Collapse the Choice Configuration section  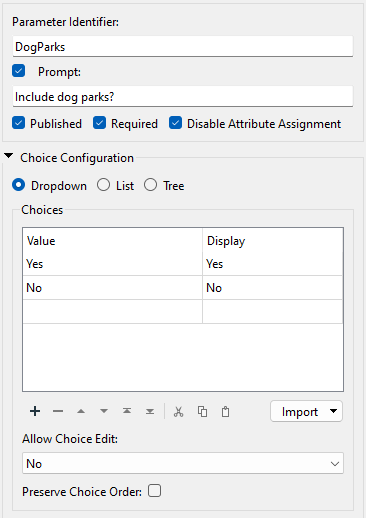[x=9, y=156]
